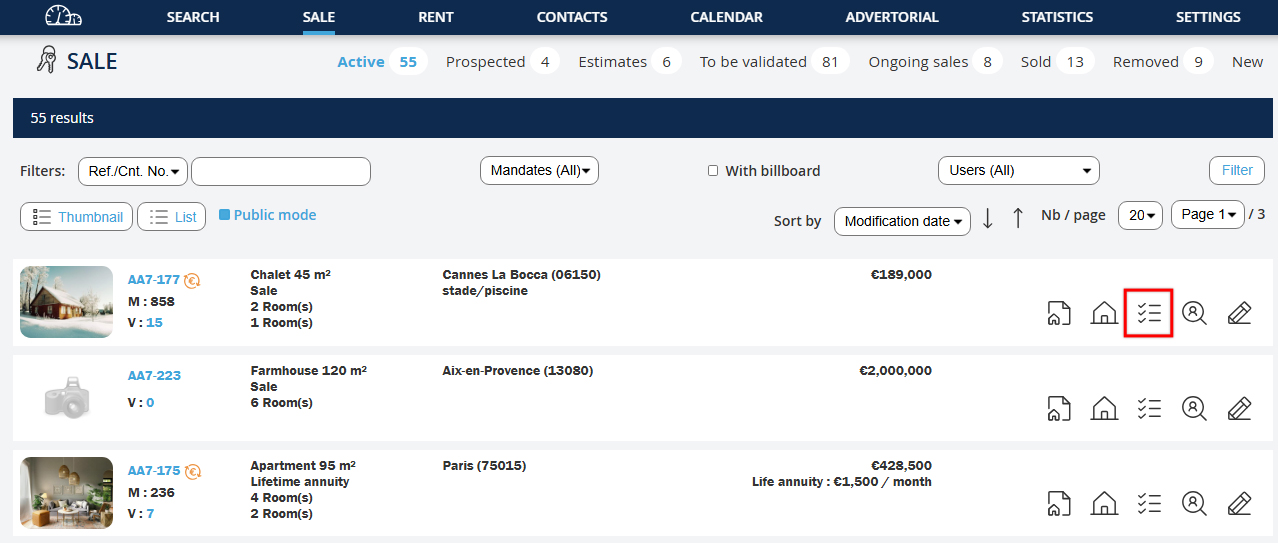Image resolution: width=1278 pixels, height=543 pixels.
Task: Open the AA7-223 property reference link
Action: click(154, 376)
